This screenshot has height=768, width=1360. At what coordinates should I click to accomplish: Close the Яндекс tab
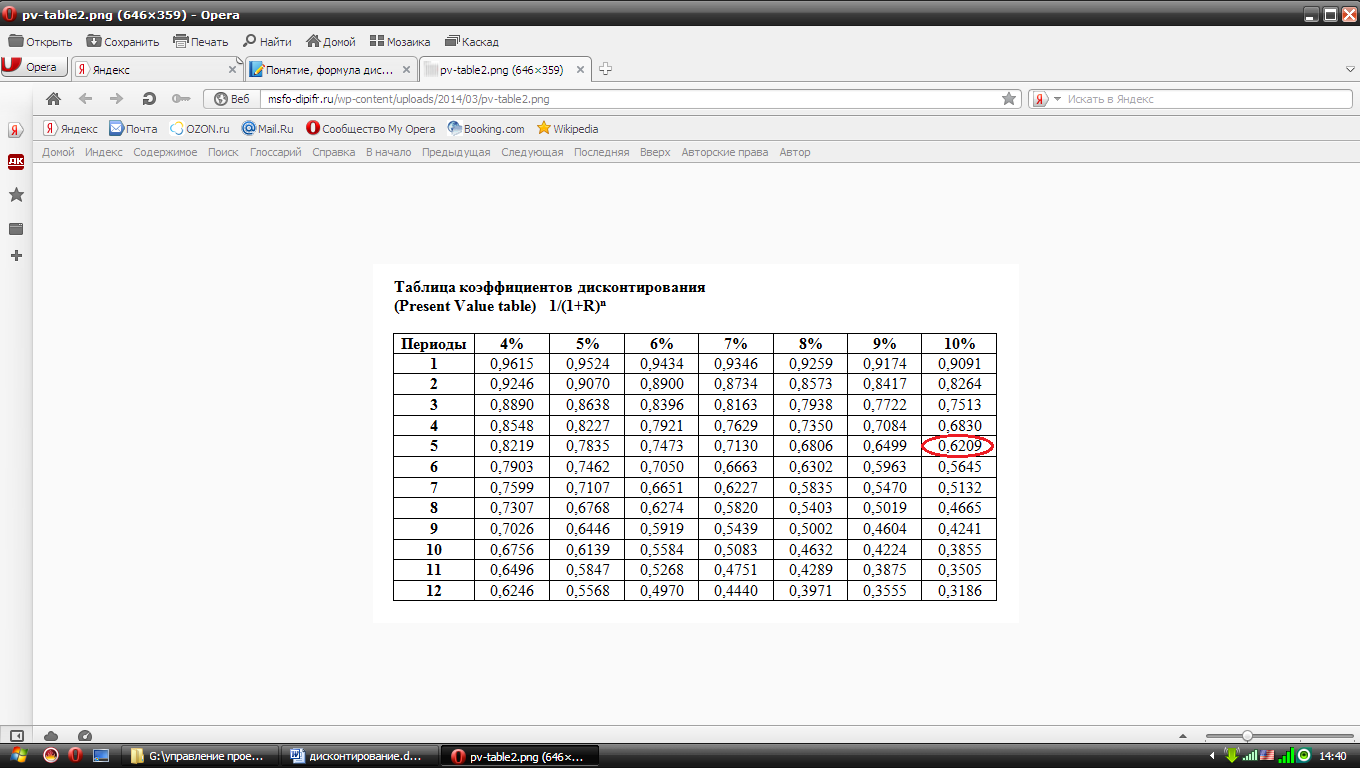232,70
